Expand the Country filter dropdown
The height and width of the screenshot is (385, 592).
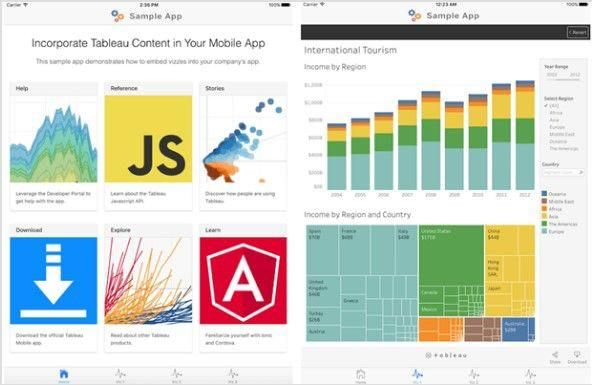tap(563, 172)
